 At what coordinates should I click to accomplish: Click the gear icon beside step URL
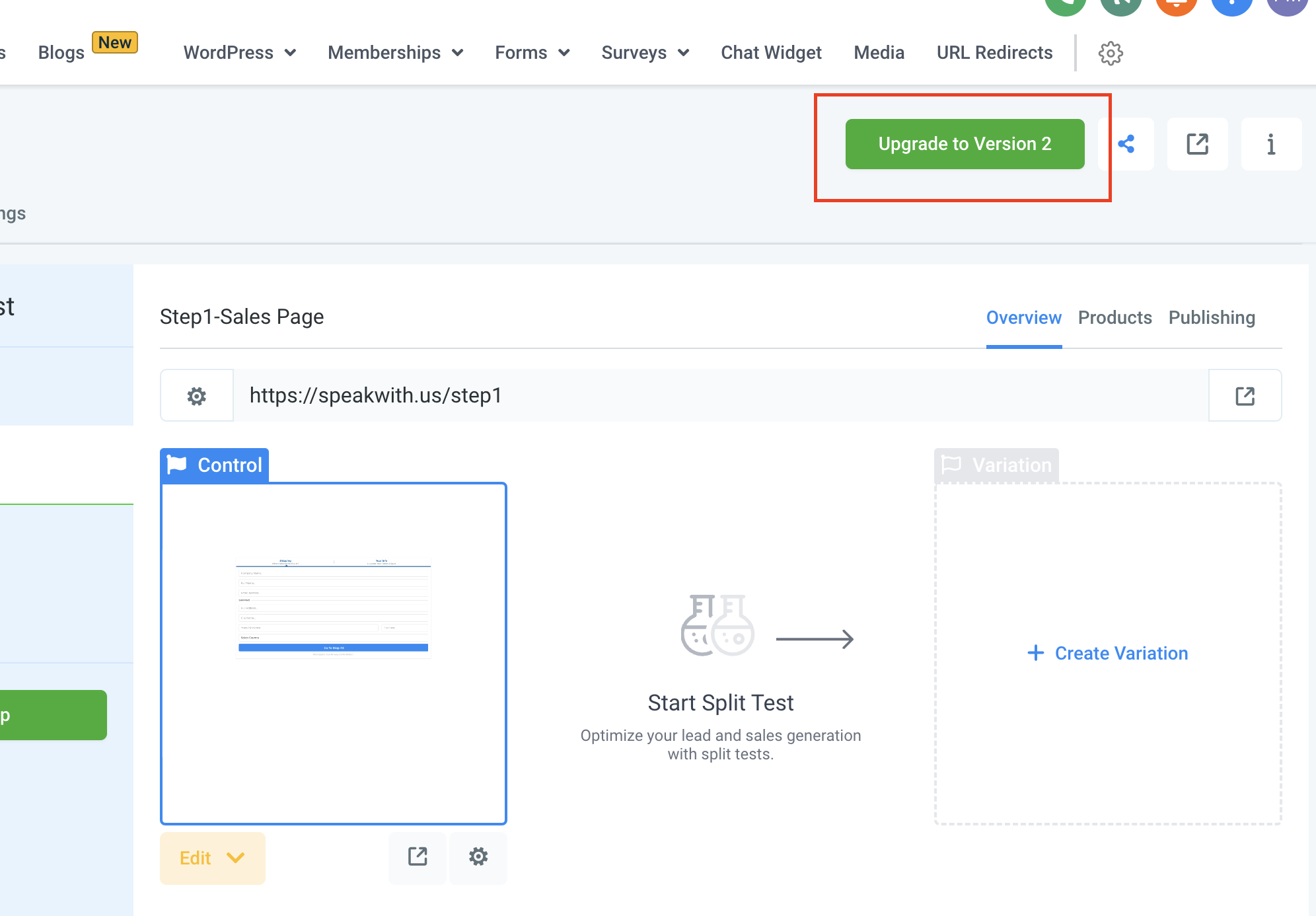197,396
